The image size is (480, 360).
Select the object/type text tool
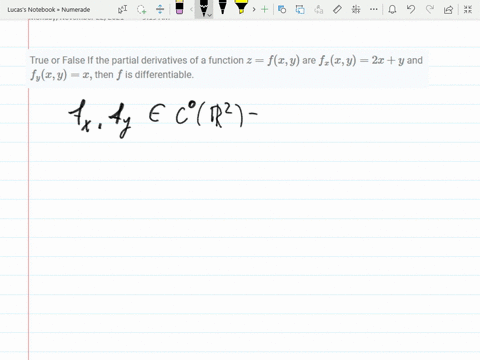(x=122, y=9)
